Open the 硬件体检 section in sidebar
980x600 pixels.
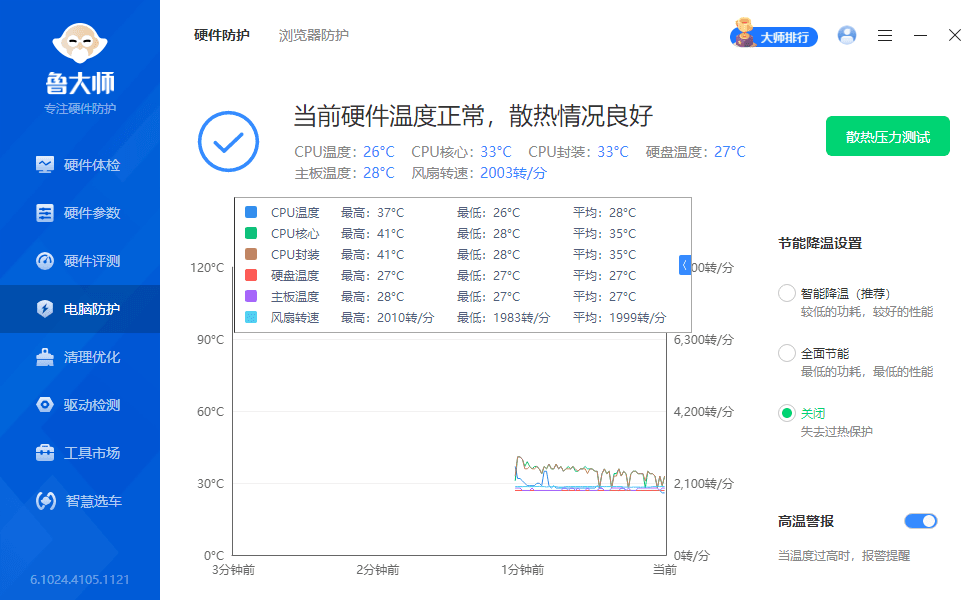(x=80, y=163)
